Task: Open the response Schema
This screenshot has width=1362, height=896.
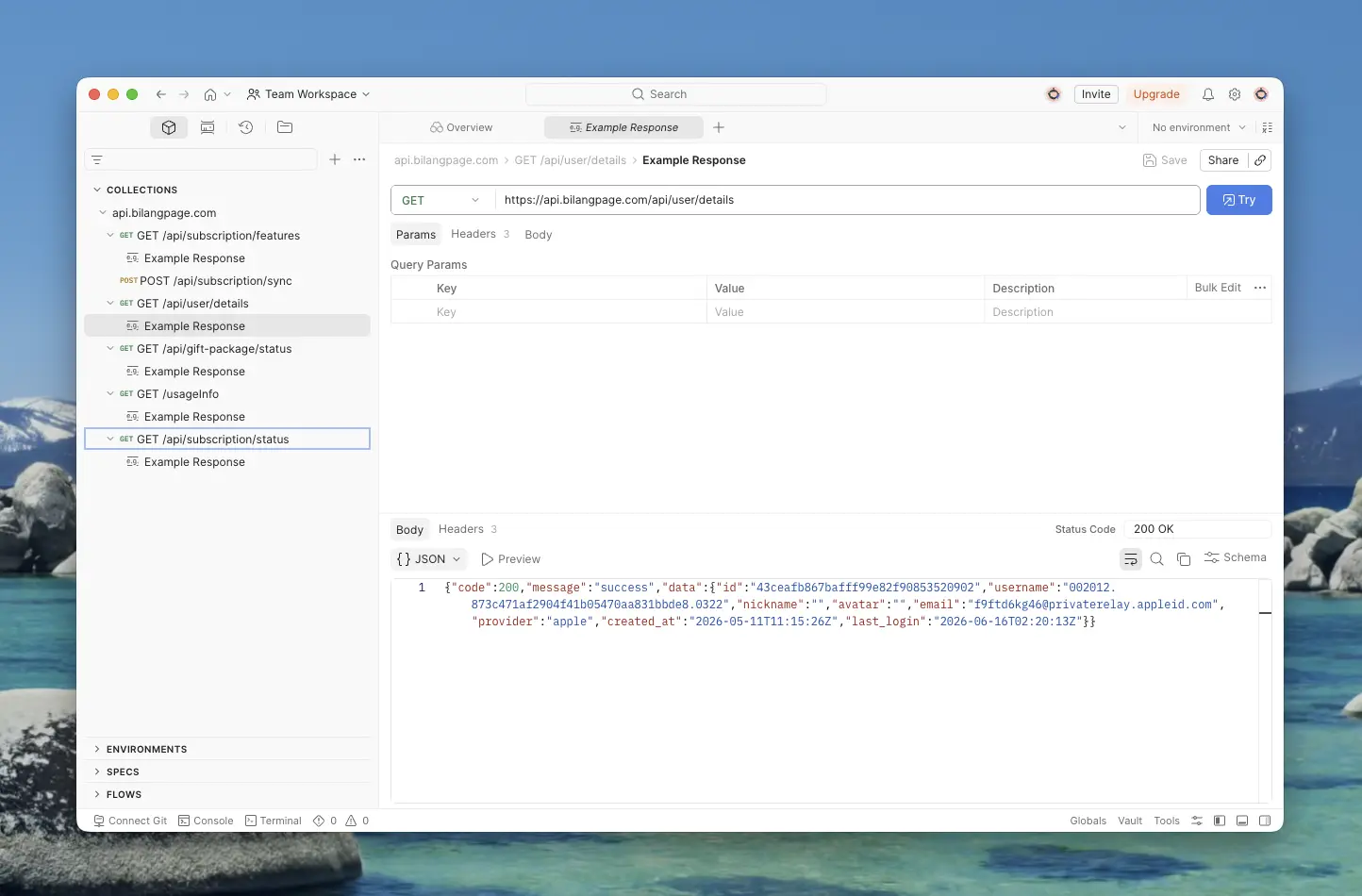Action: point(1236,557)
